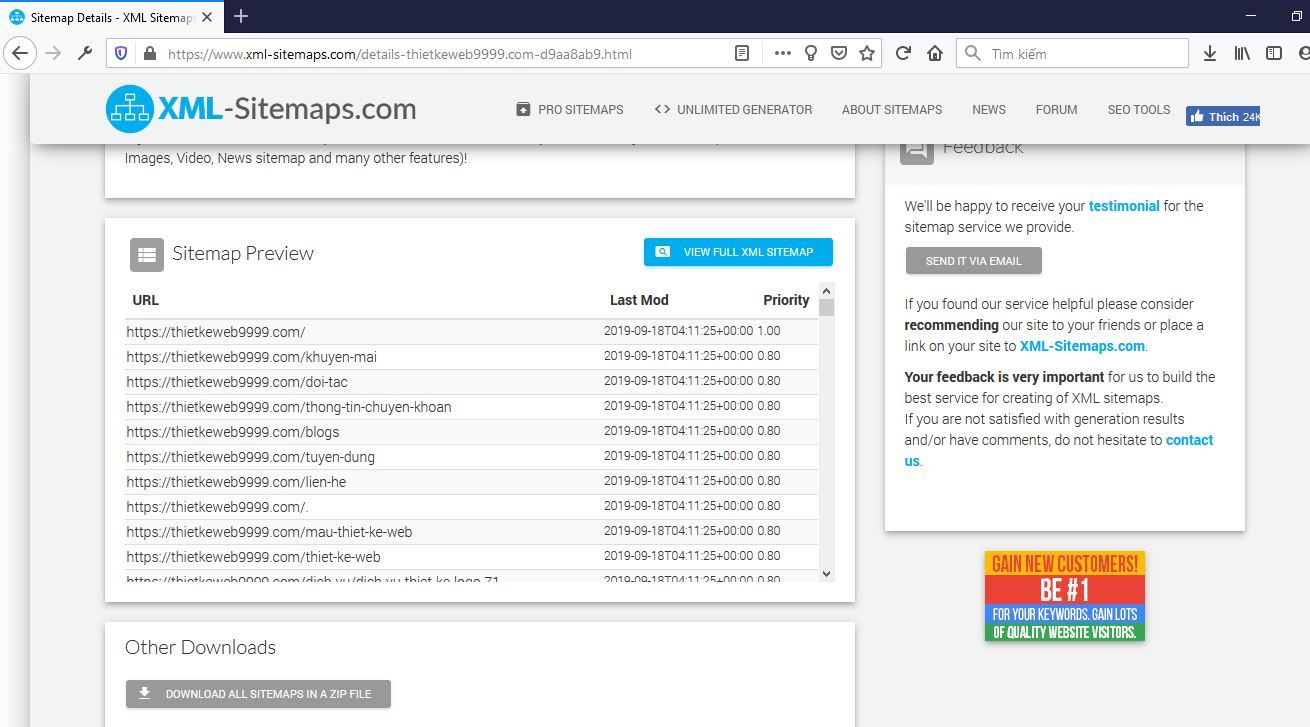Click SEND IT VIA EMAIL button

(974, 261)
